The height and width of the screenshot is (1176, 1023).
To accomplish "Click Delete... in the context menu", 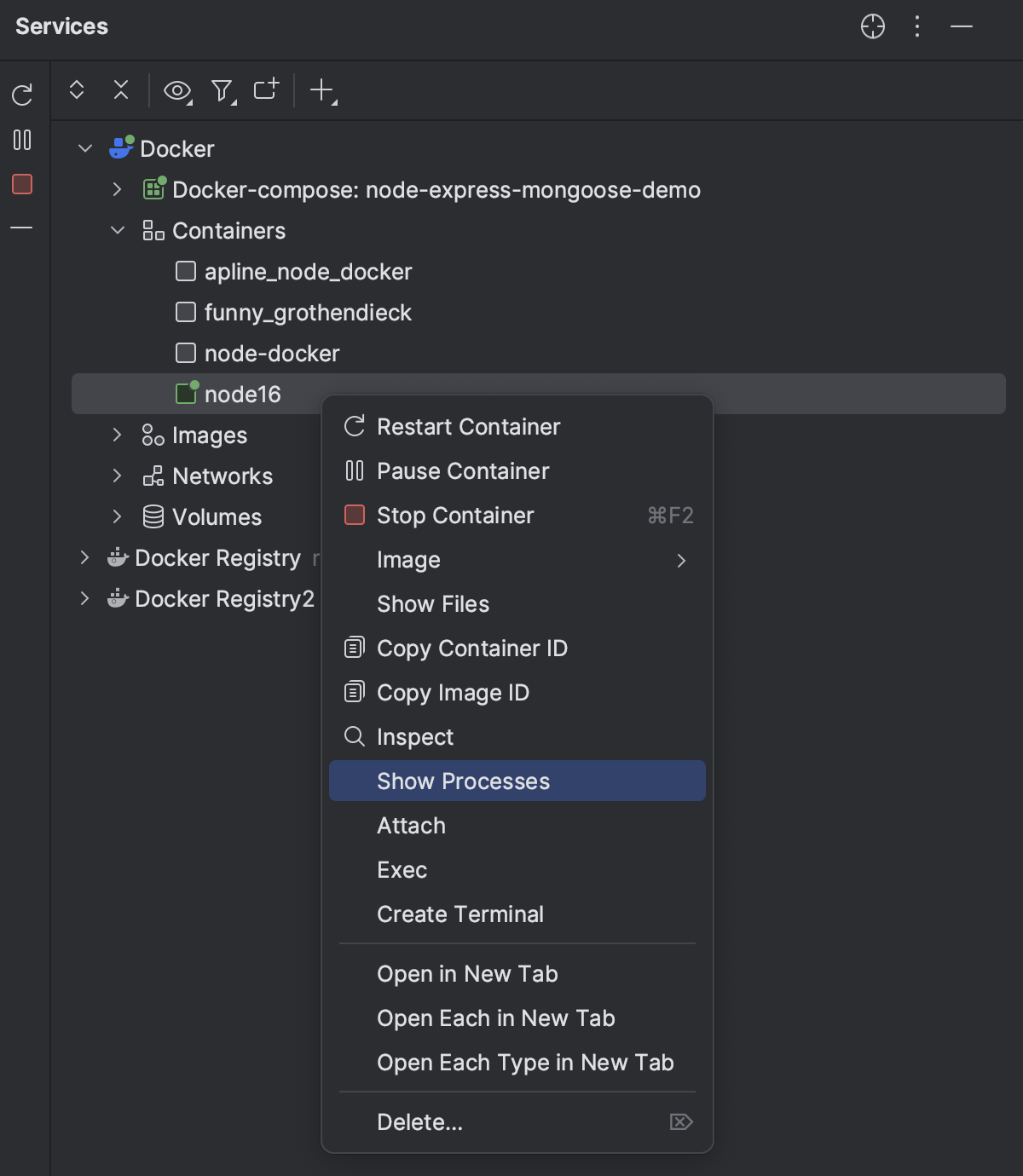I will (419, 1122).
